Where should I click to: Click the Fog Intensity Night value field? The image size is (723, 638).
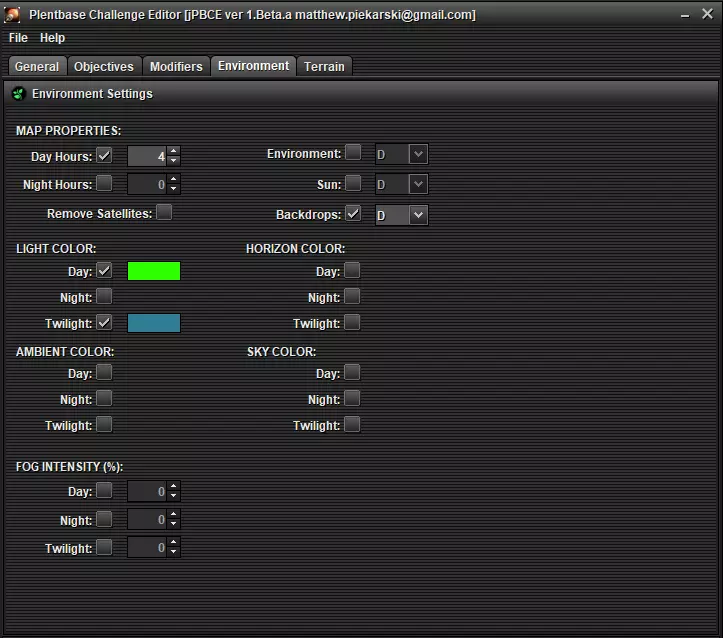147,520
